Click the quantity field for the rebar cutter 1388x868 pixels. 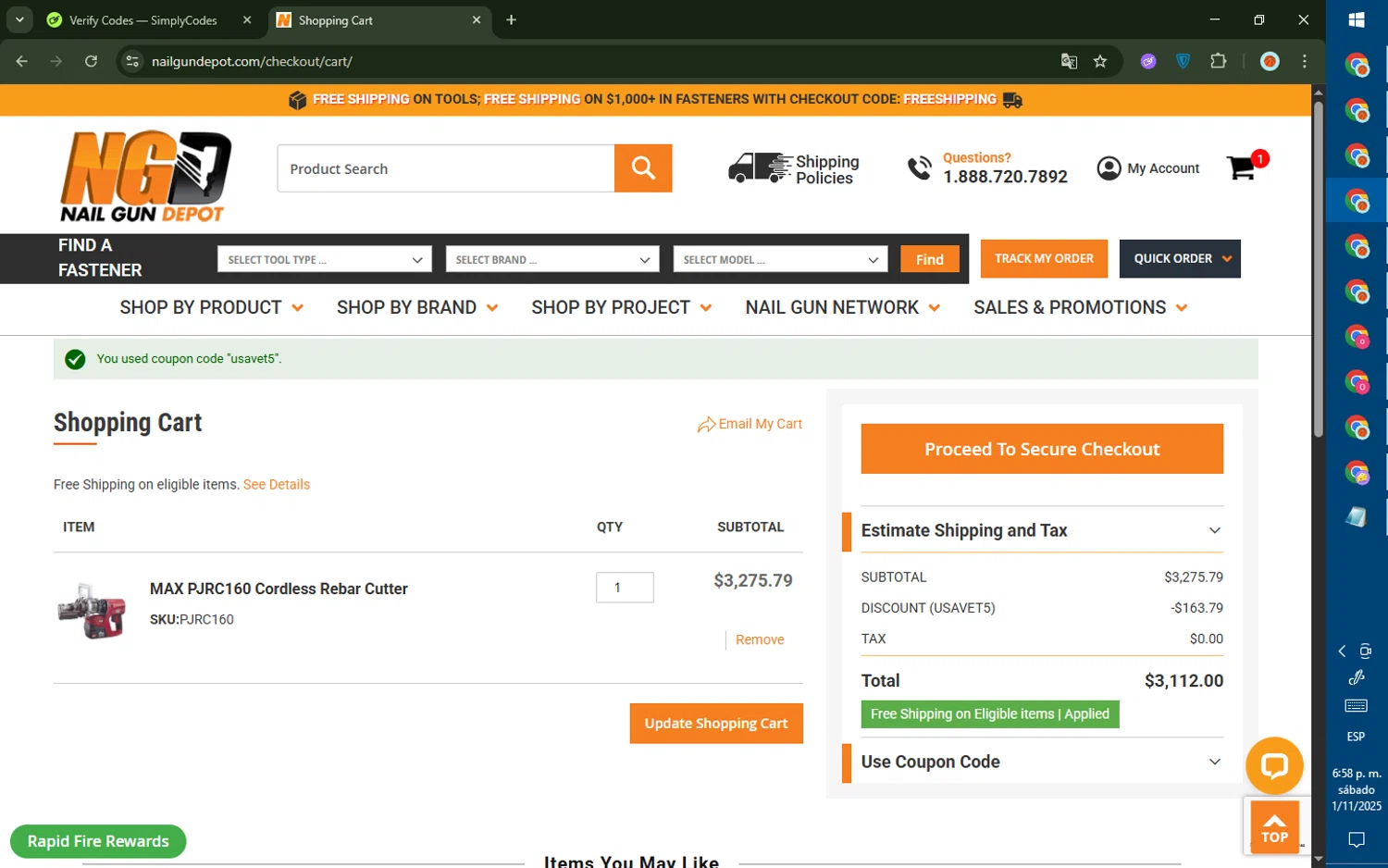click(625, 588)
